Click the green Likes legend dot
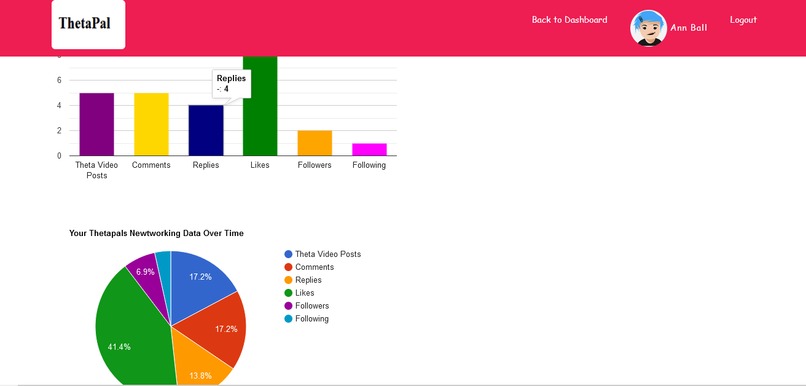Viewport: 806px width, 386px height. 288,292
